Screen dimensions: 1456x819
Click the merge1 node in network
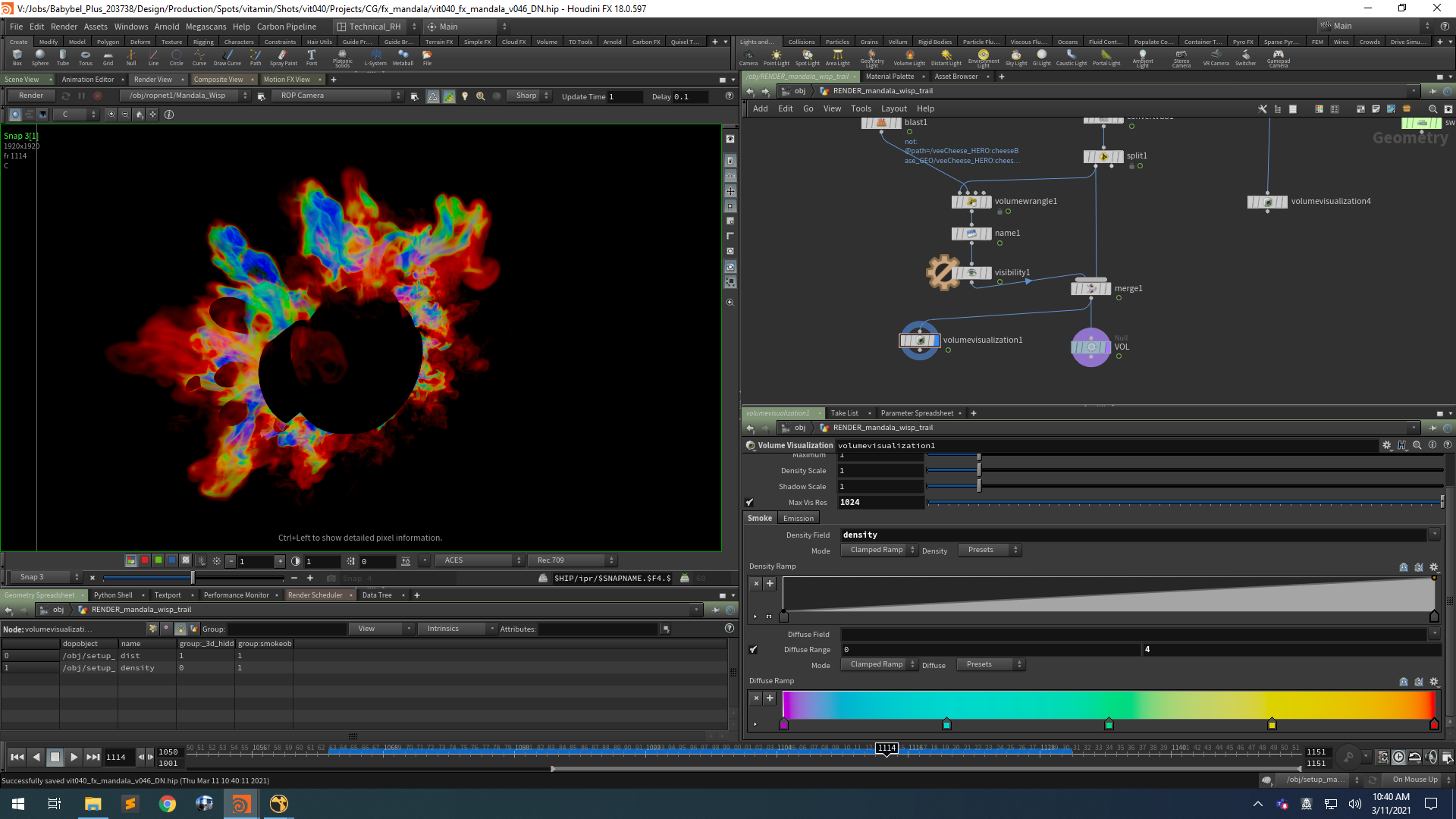(x=1090, y=288)
